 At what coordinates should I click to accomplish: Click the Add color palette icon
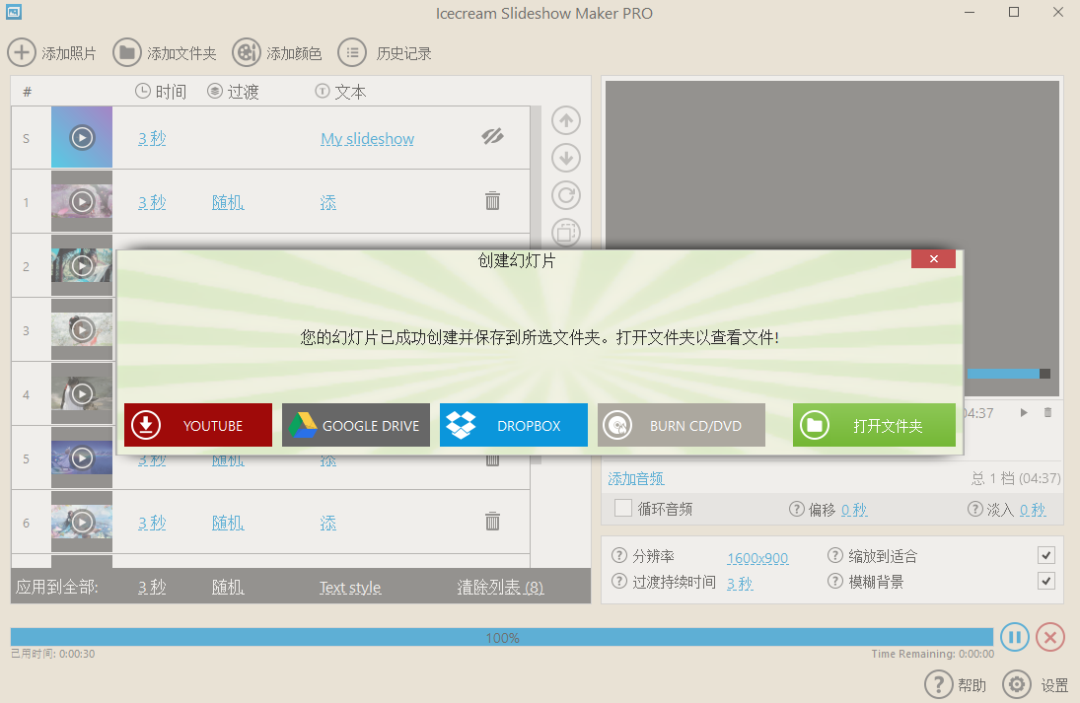pyautogui.click(x=246, y=52)
